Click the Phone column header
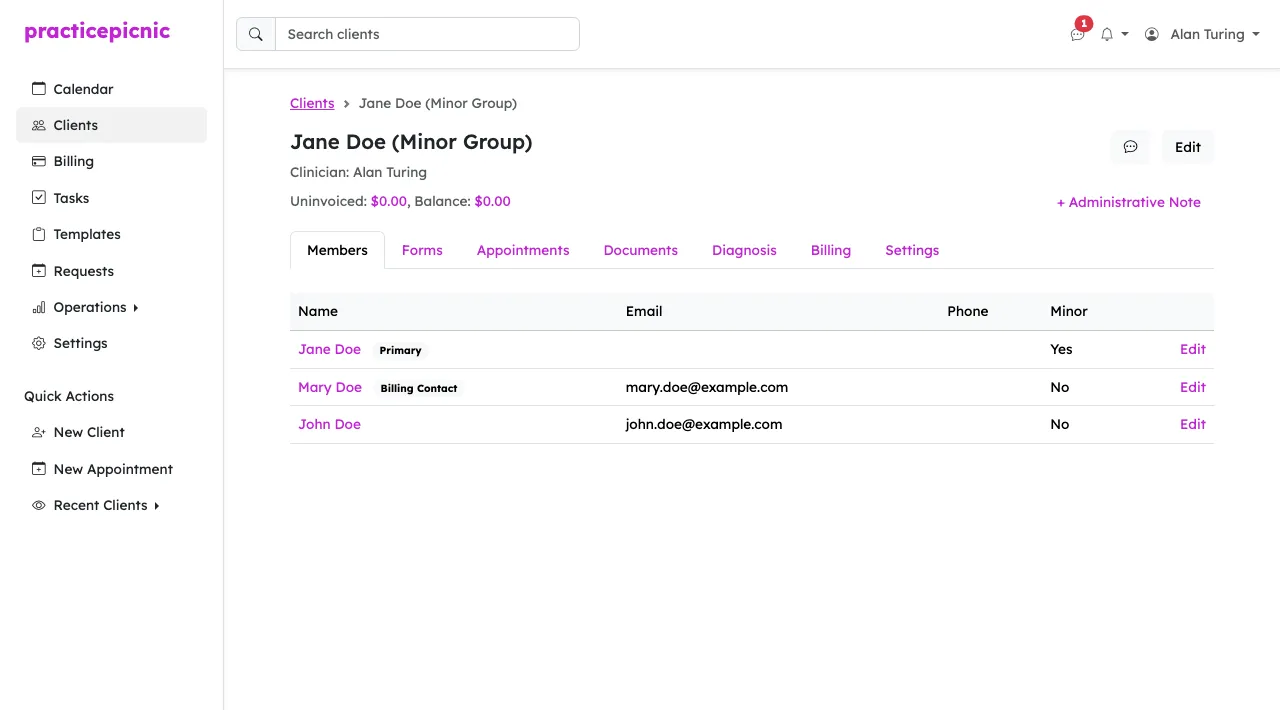The width and height of the screenshot is (1280, 710). click(968, 311)
